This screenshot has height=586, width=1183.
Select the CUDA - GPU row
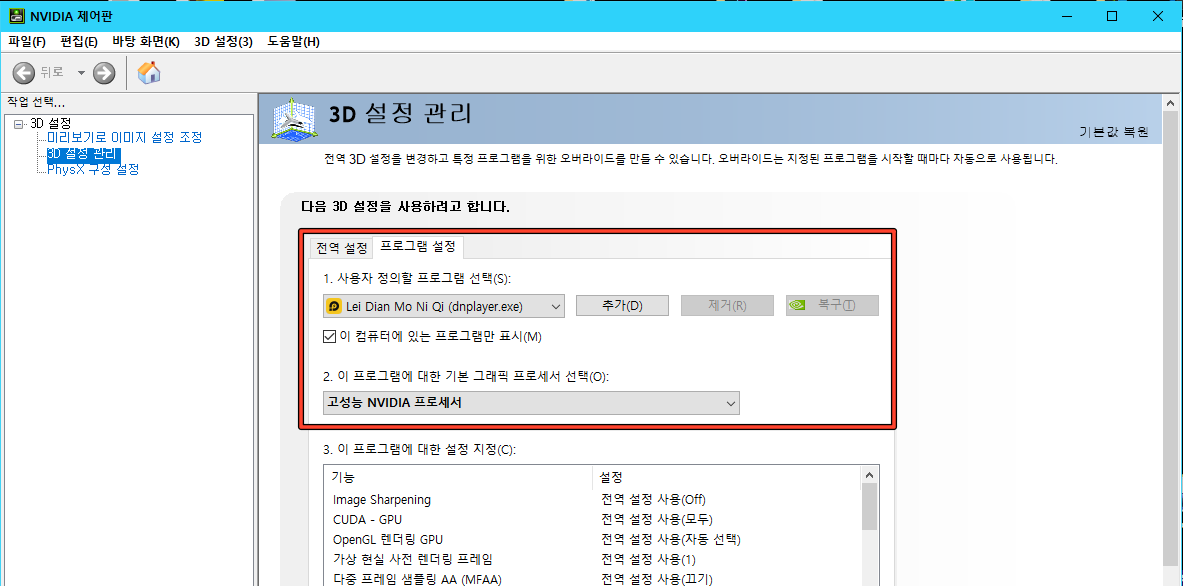(592, 520)
